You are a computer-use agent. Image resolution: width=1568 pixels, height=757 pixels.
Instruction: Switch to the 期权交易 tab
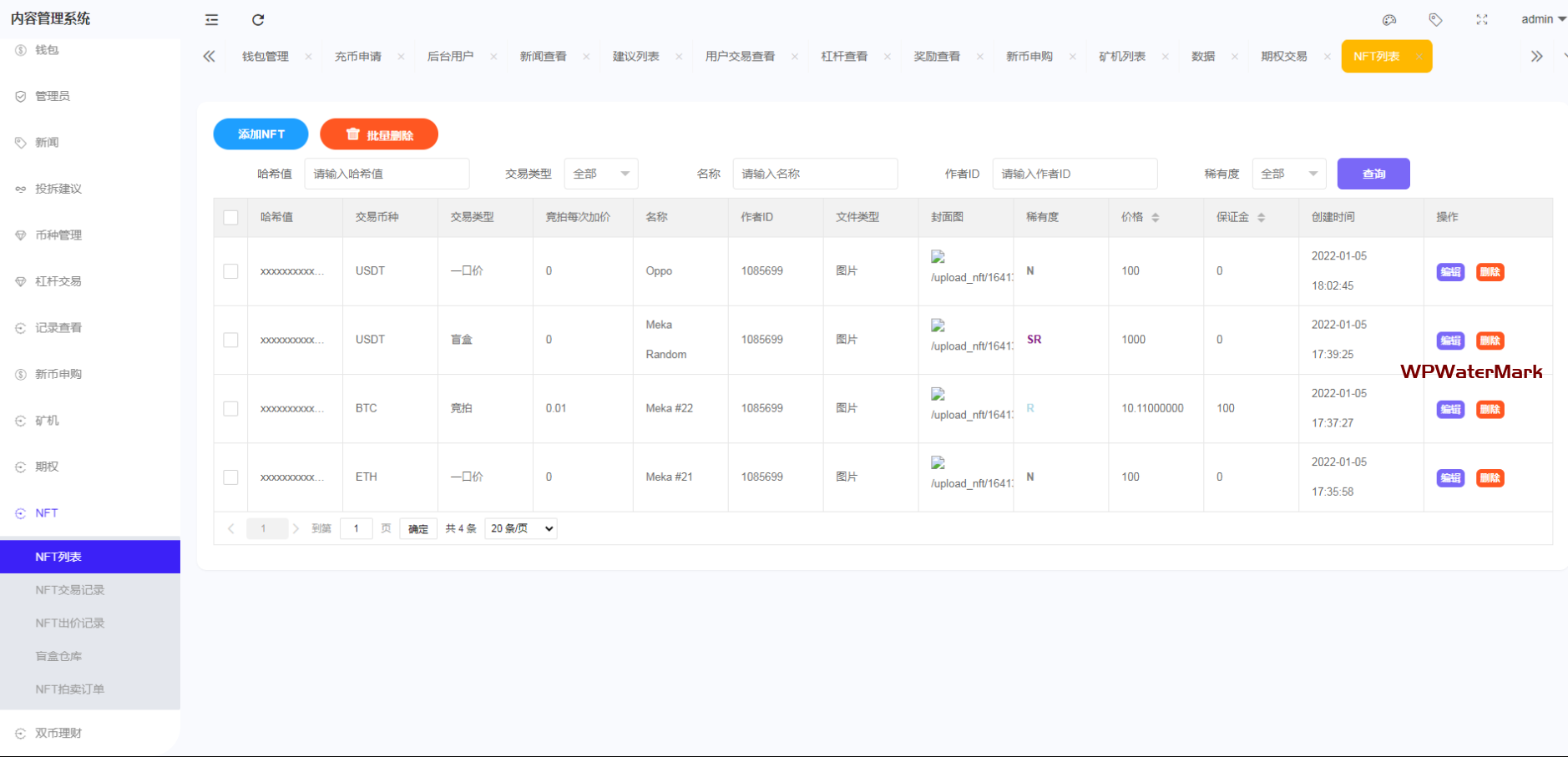coord(1283,57)
